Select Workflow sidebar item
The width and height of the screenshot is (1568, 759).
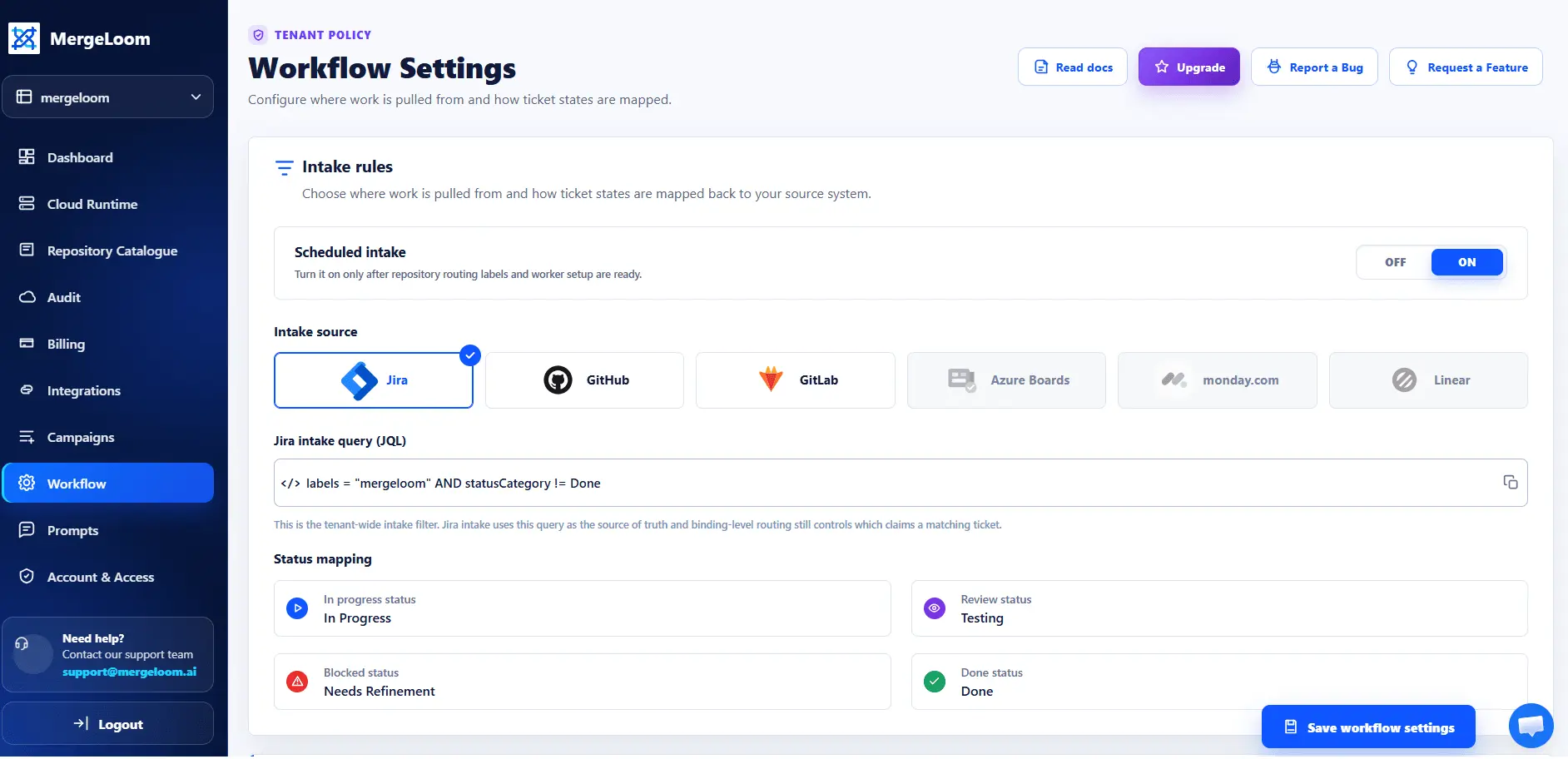click(108, 484)
